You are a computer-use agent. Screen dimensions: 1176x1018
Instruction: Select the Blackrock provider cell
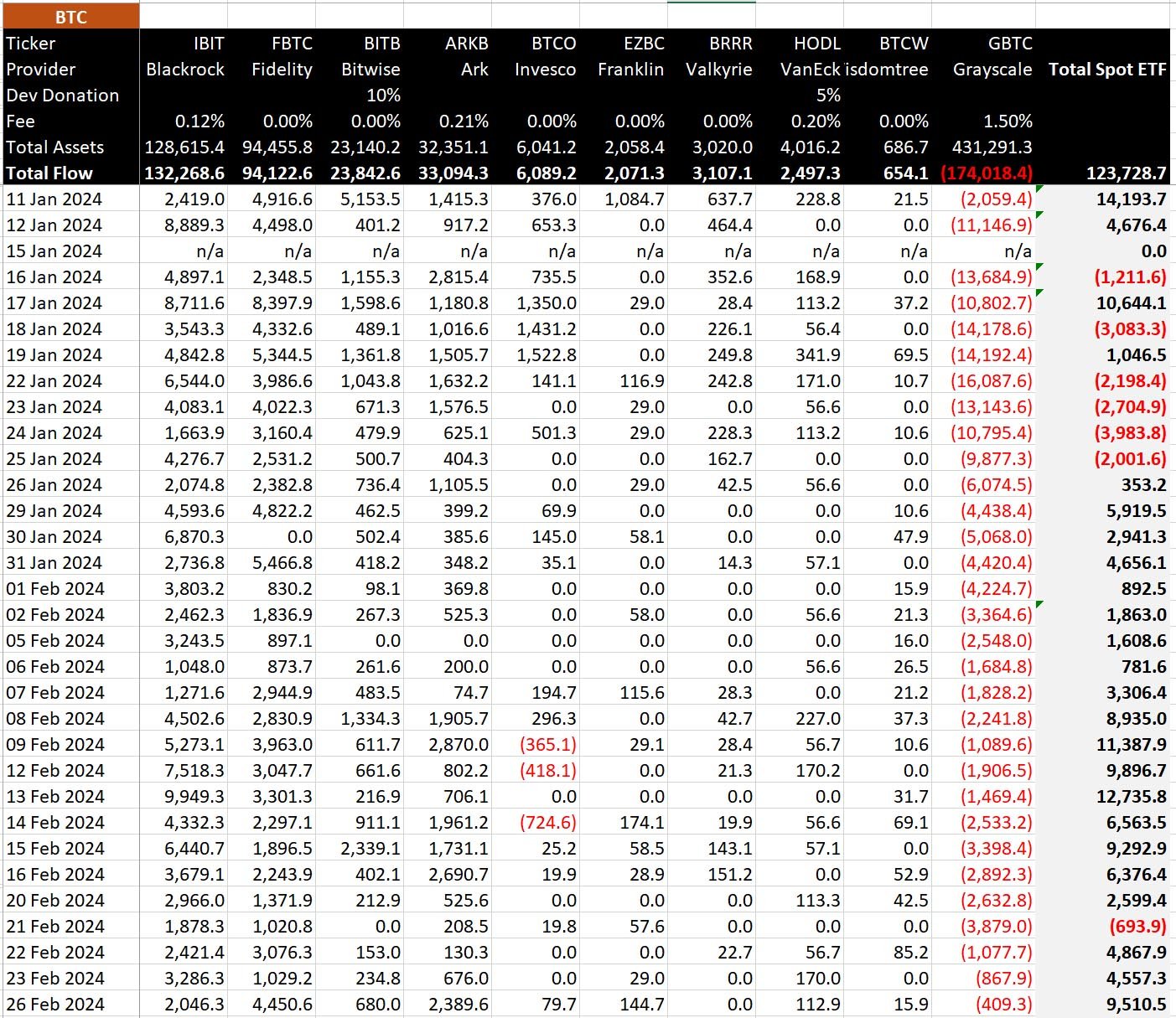(x=185, y=70)
